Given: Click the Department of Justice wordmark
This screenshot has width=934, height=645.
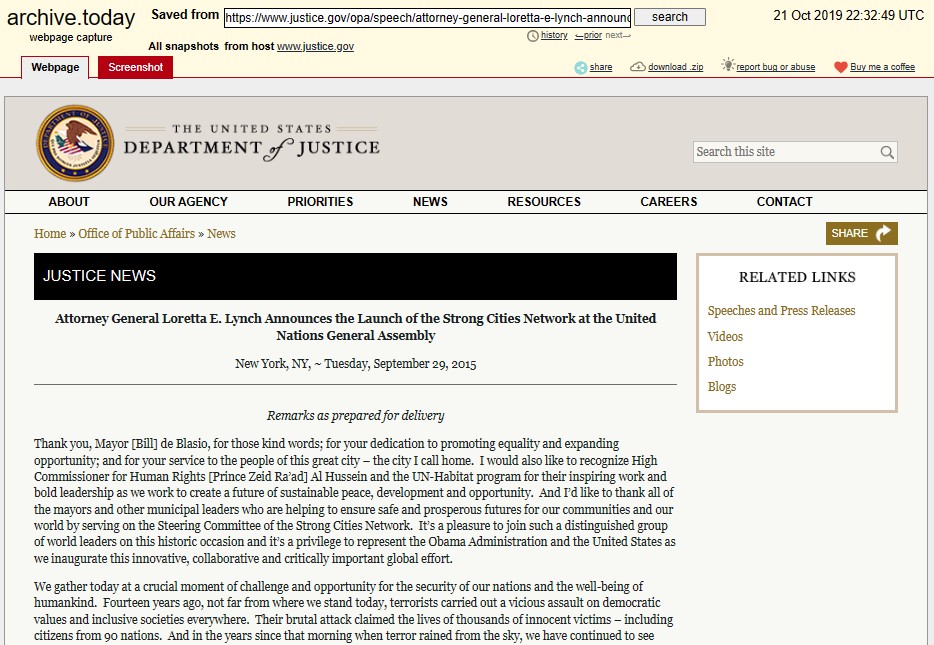Looking at the screenshot, I should pos(251,143).
